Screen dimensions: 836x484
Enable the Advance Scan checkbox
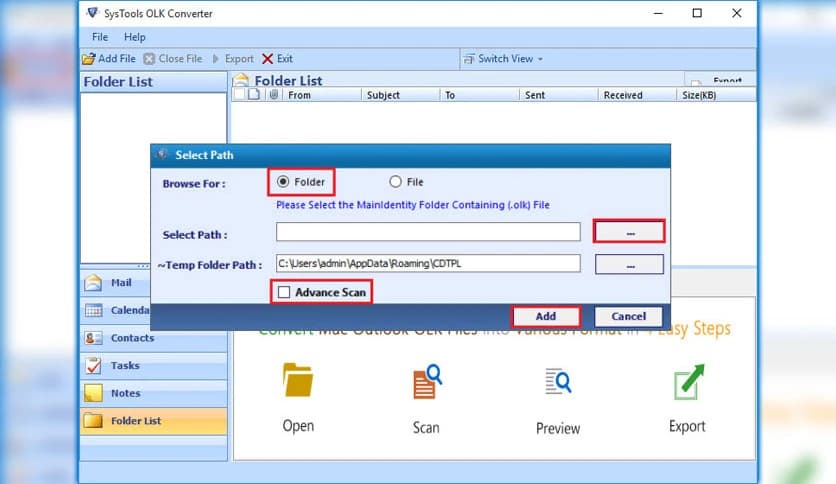[x=284, y=292]
